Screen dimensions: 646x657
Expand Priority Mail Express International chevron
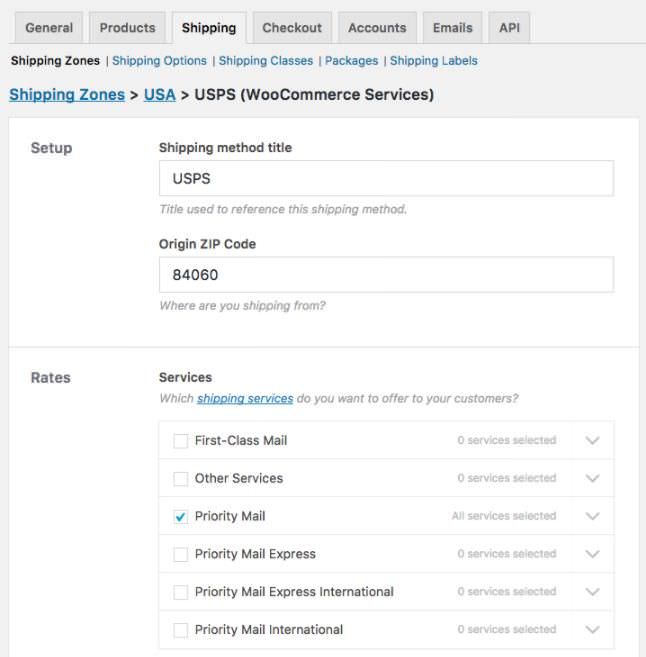[592, 592]
